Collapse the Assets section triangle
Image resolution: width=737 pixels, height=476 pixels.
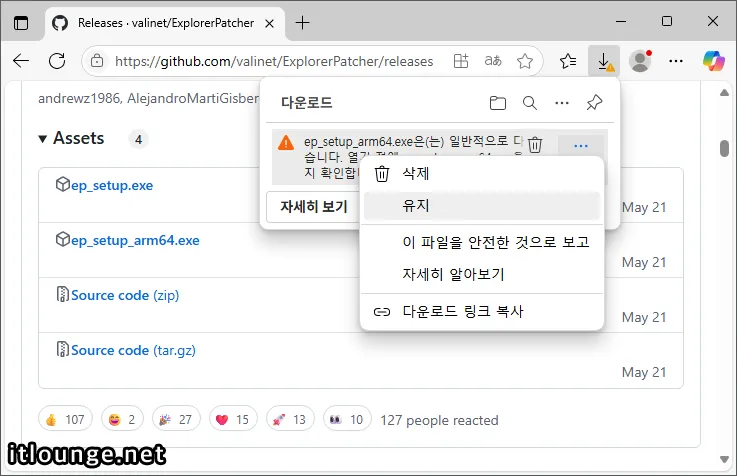tap(42, 139)
